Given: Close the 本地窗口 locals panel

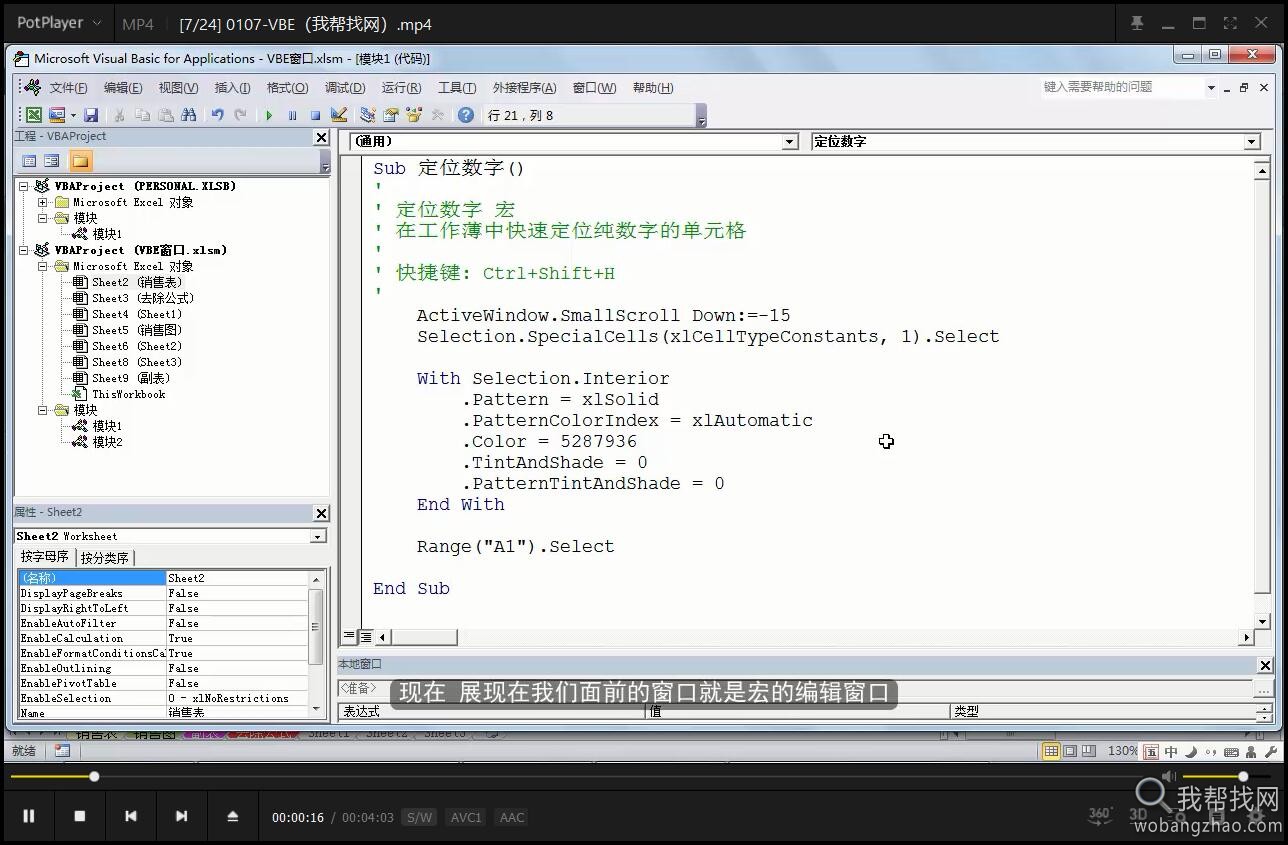Looking at the screenshot, I should click(1265, 665).
